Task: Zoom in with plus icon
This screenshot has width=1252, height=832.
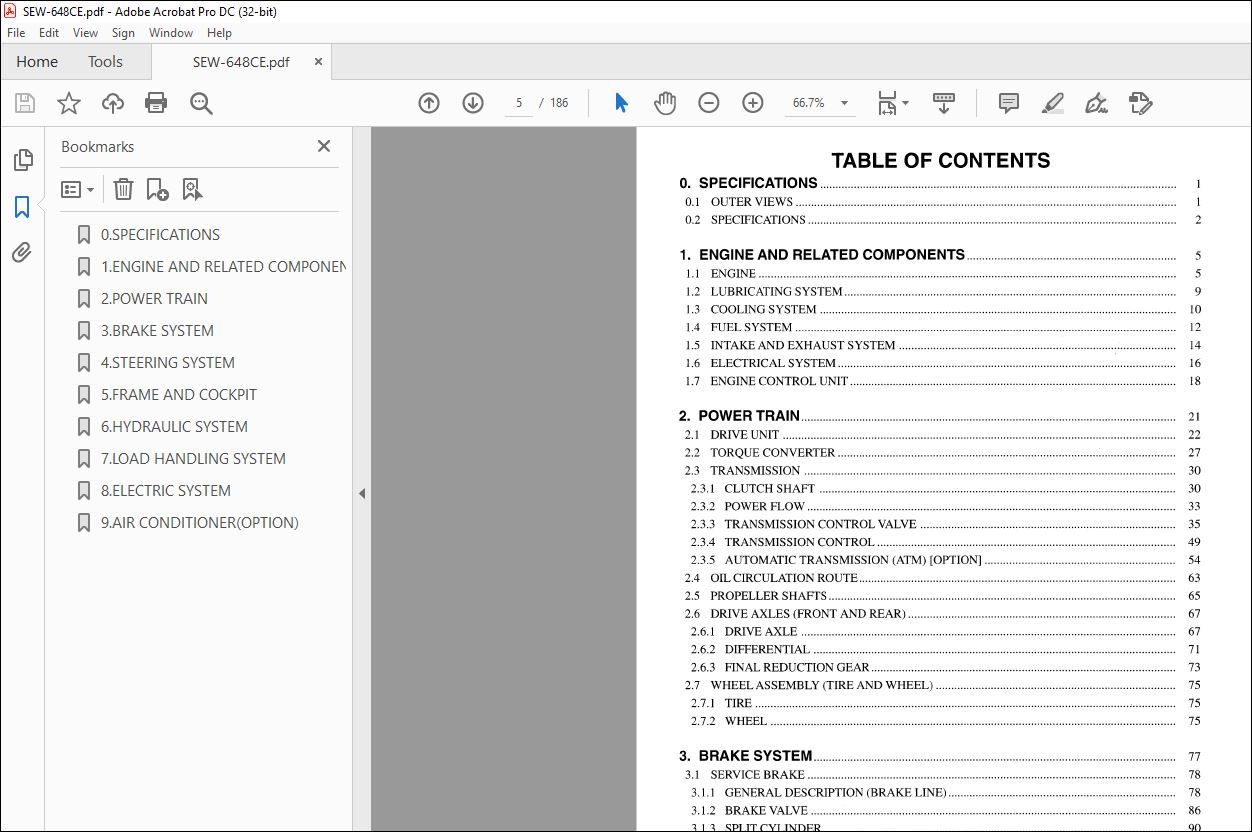Action: pos(753,103)
